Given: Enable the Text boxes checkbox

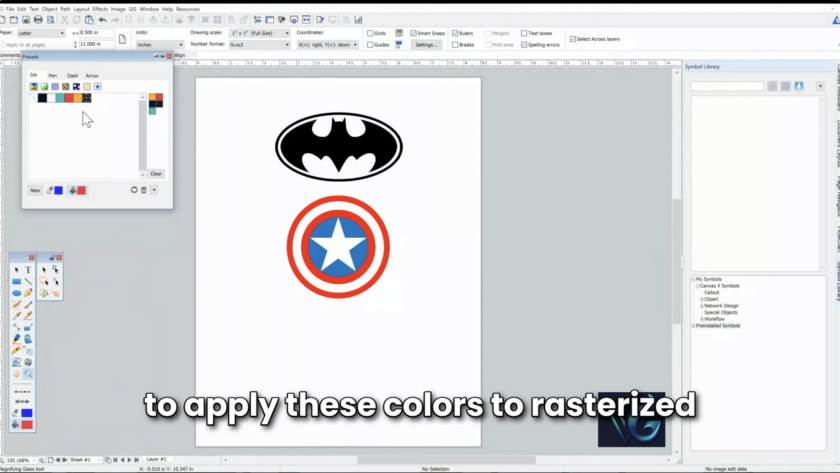Looking at the screenshot, I should coord(524,33).
